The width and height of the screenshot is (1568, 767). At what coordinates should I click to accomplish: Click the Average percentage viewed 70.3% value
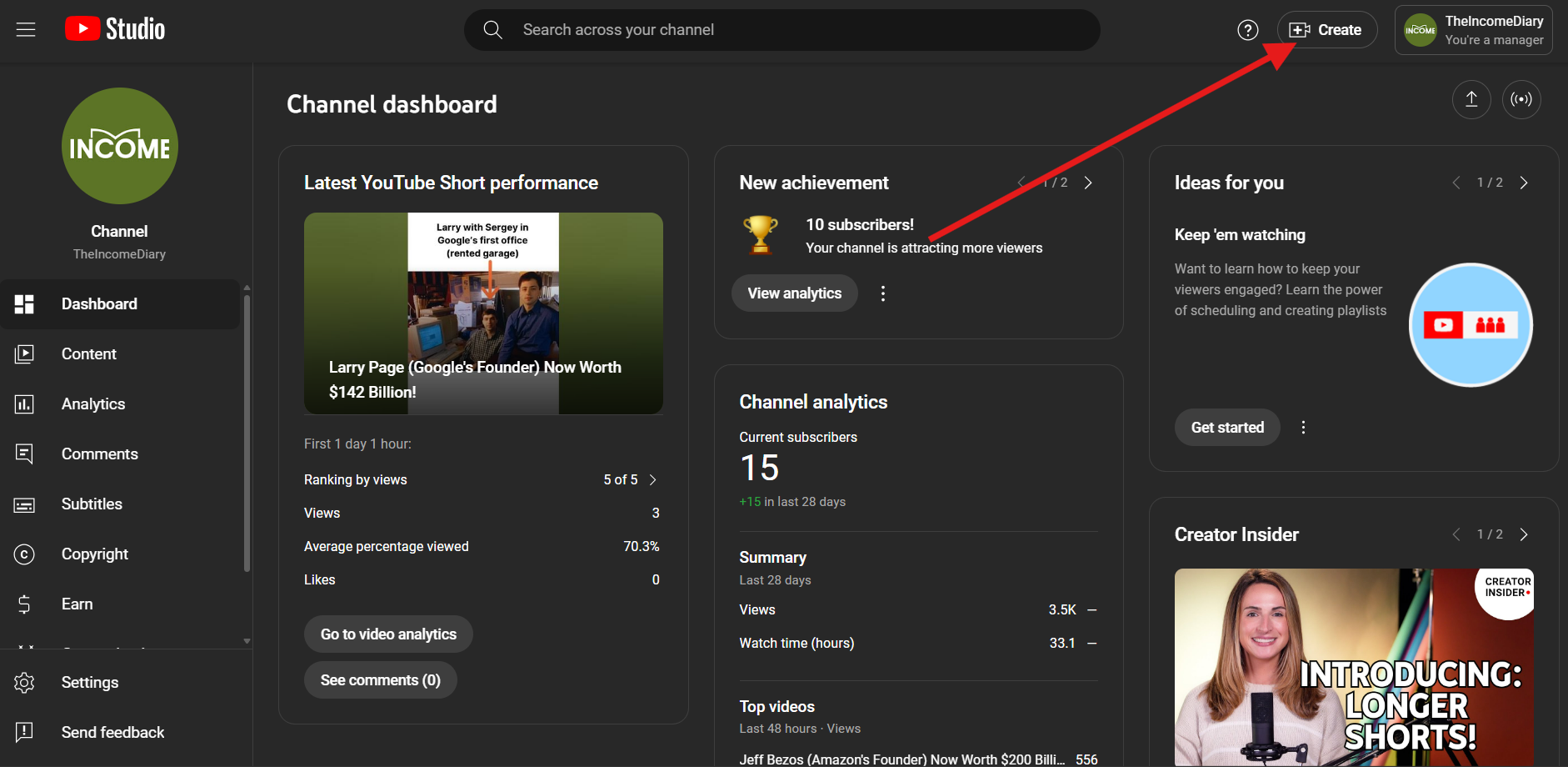tap(642, 547)
